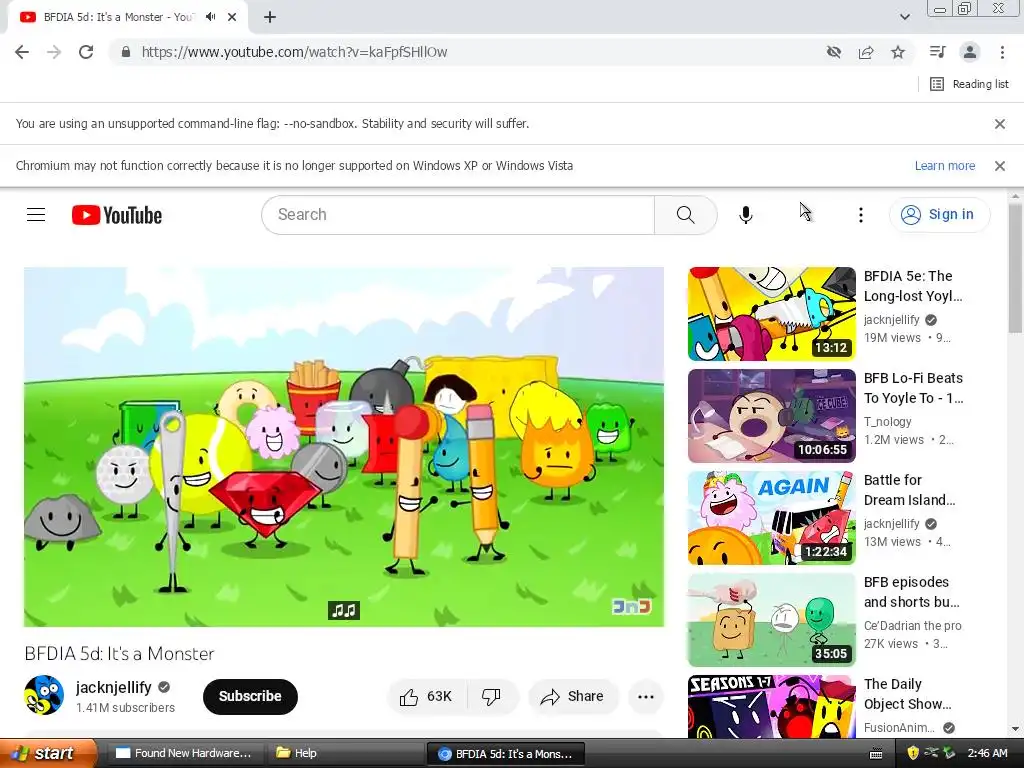The height and width of the screenshot is (768, 1024).
Task: Open the Learn more link
Action: click(x=944, y=166)
